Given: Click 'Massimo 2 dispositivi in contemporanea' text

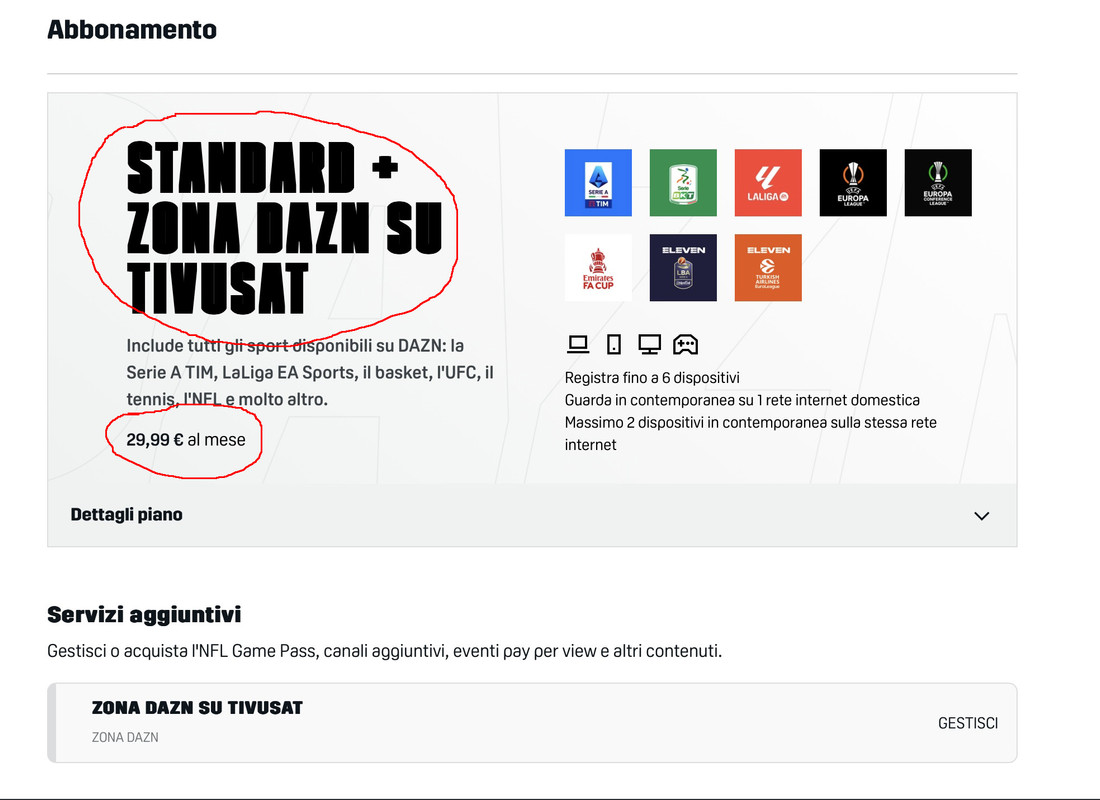Looking at the screenshot, I should click(751, 434).
